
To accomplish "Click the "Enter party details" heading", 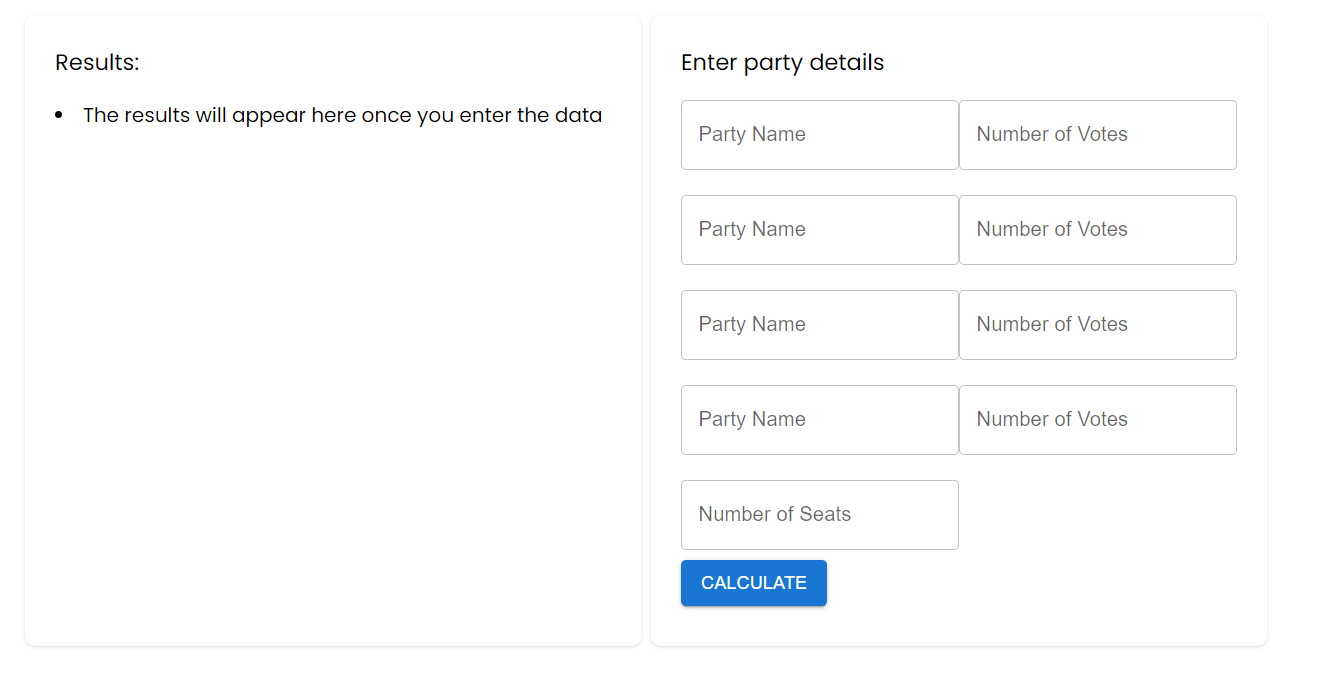I will 782,63.
